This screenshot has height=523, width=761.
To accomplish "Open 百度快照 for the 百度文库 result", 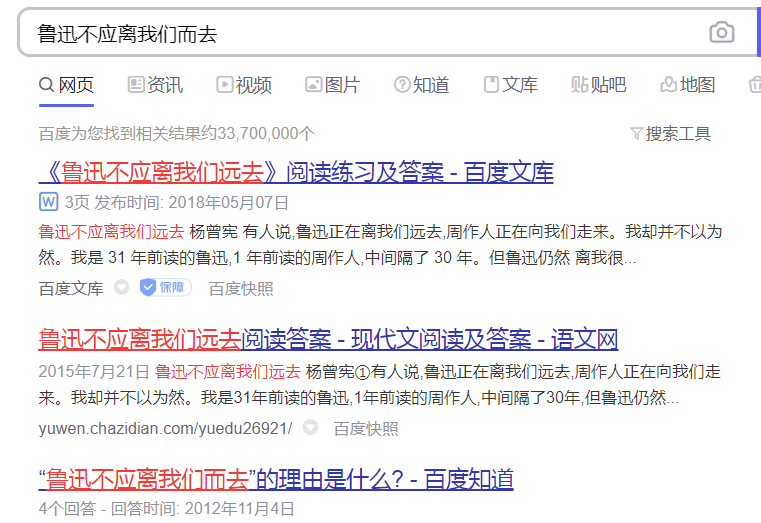I will 241,289.
